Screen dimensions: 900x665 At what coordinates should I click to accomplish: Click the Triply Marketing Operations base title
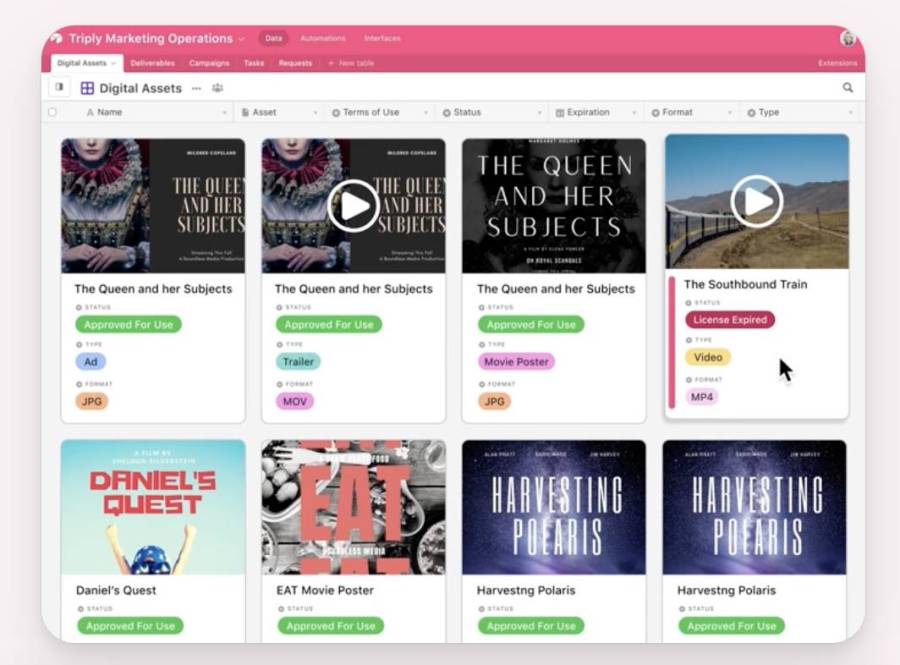151,38
